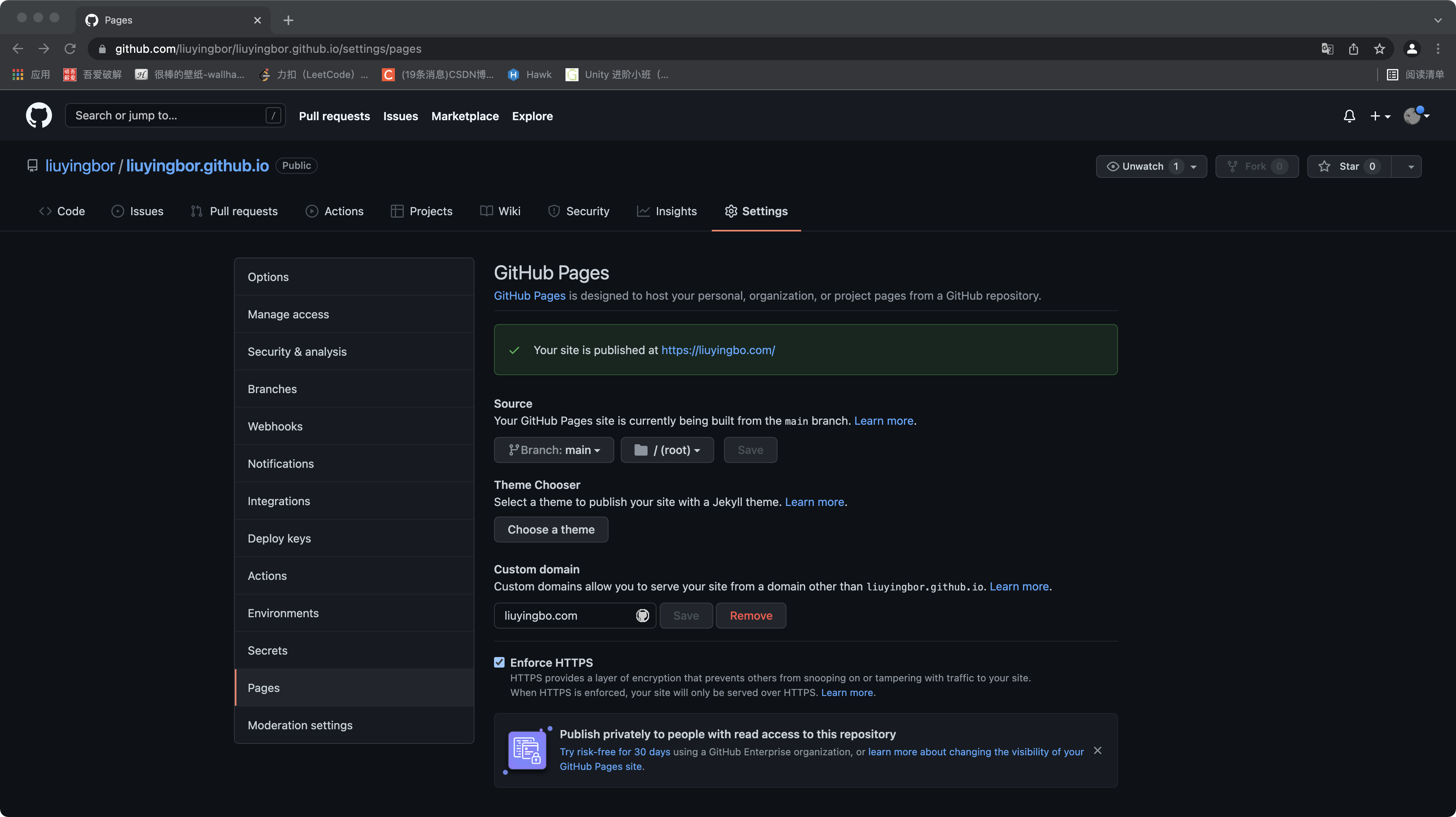Open notifications bell

[x=1349, y=116]
